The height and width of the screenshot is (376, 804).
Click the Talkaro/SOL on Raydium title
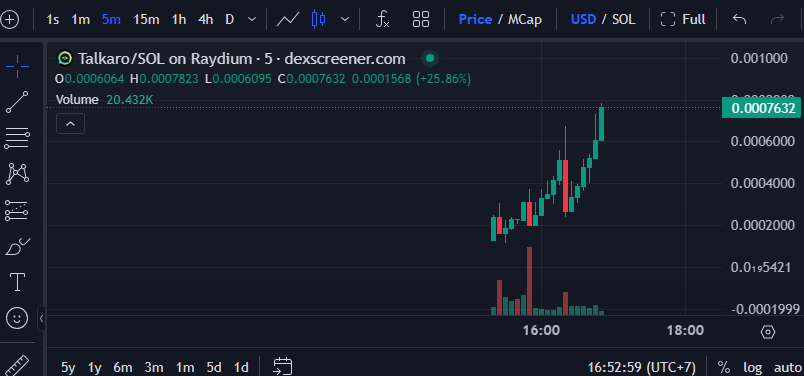242,58
